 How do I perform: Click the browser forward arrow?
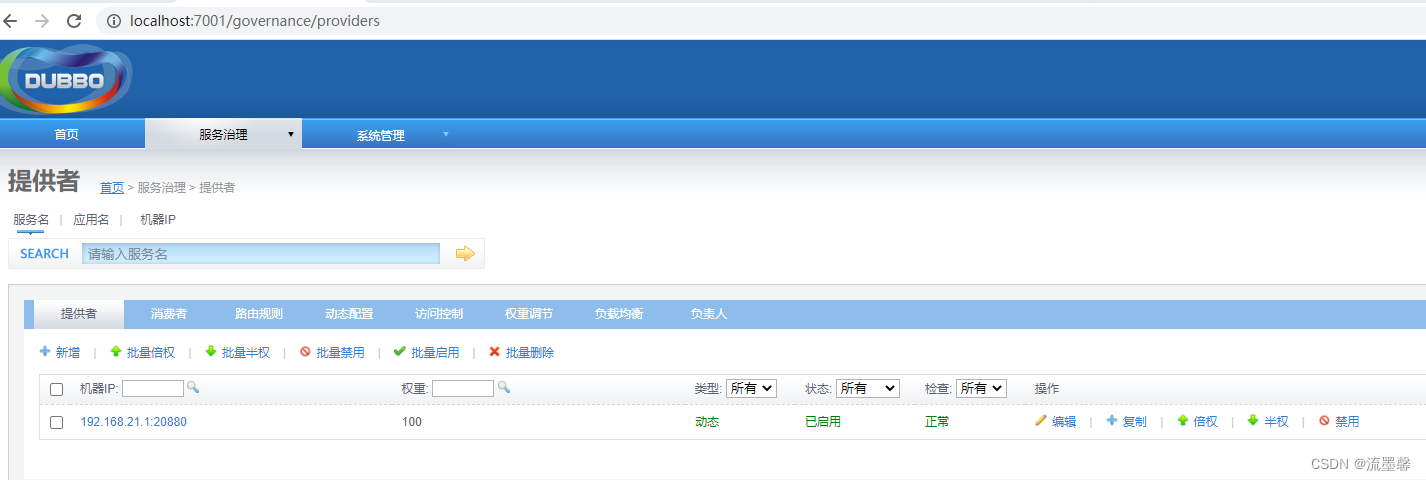pos(42,20)
